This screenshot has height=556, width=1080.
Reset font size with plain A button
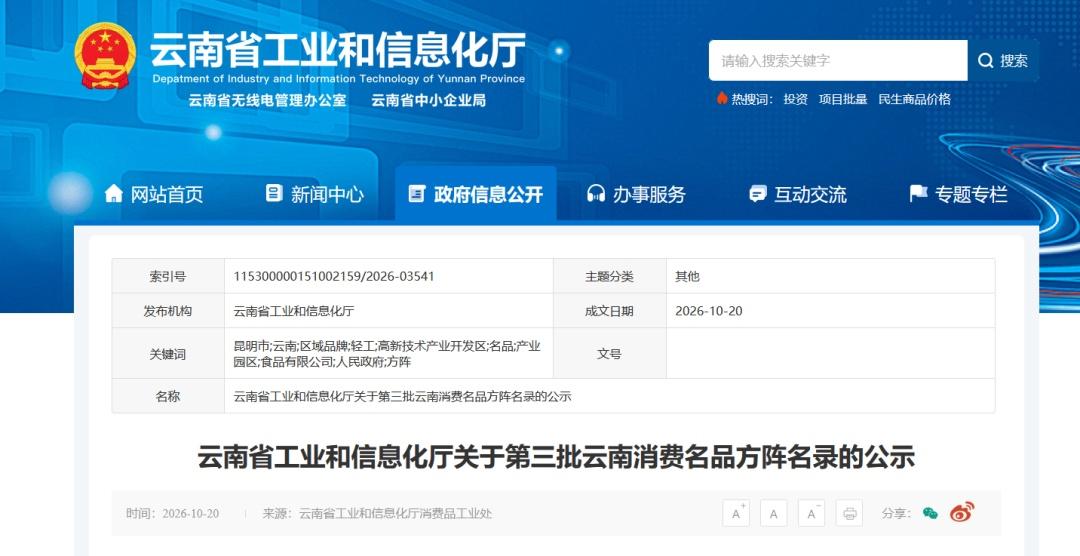(773, 513)
